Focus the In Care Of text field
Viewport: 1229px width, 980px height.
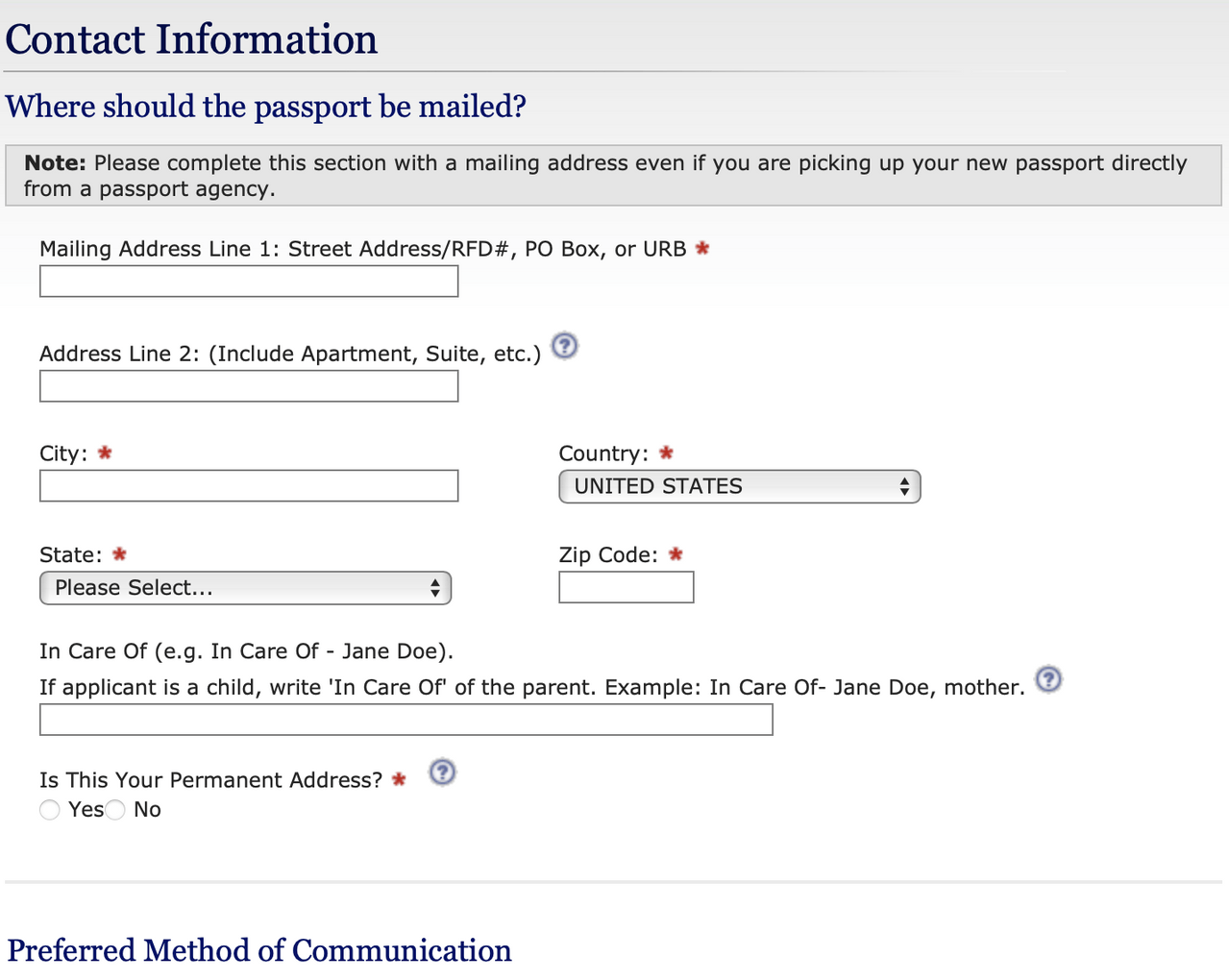point(406,720)
